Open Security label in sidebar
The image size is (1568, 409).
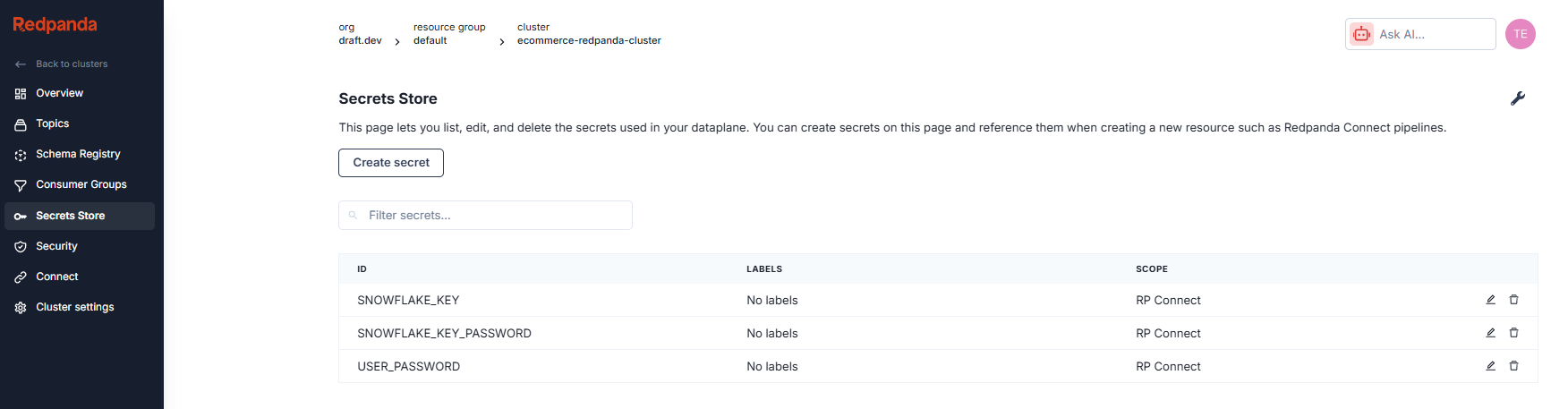tap(56, 246)
